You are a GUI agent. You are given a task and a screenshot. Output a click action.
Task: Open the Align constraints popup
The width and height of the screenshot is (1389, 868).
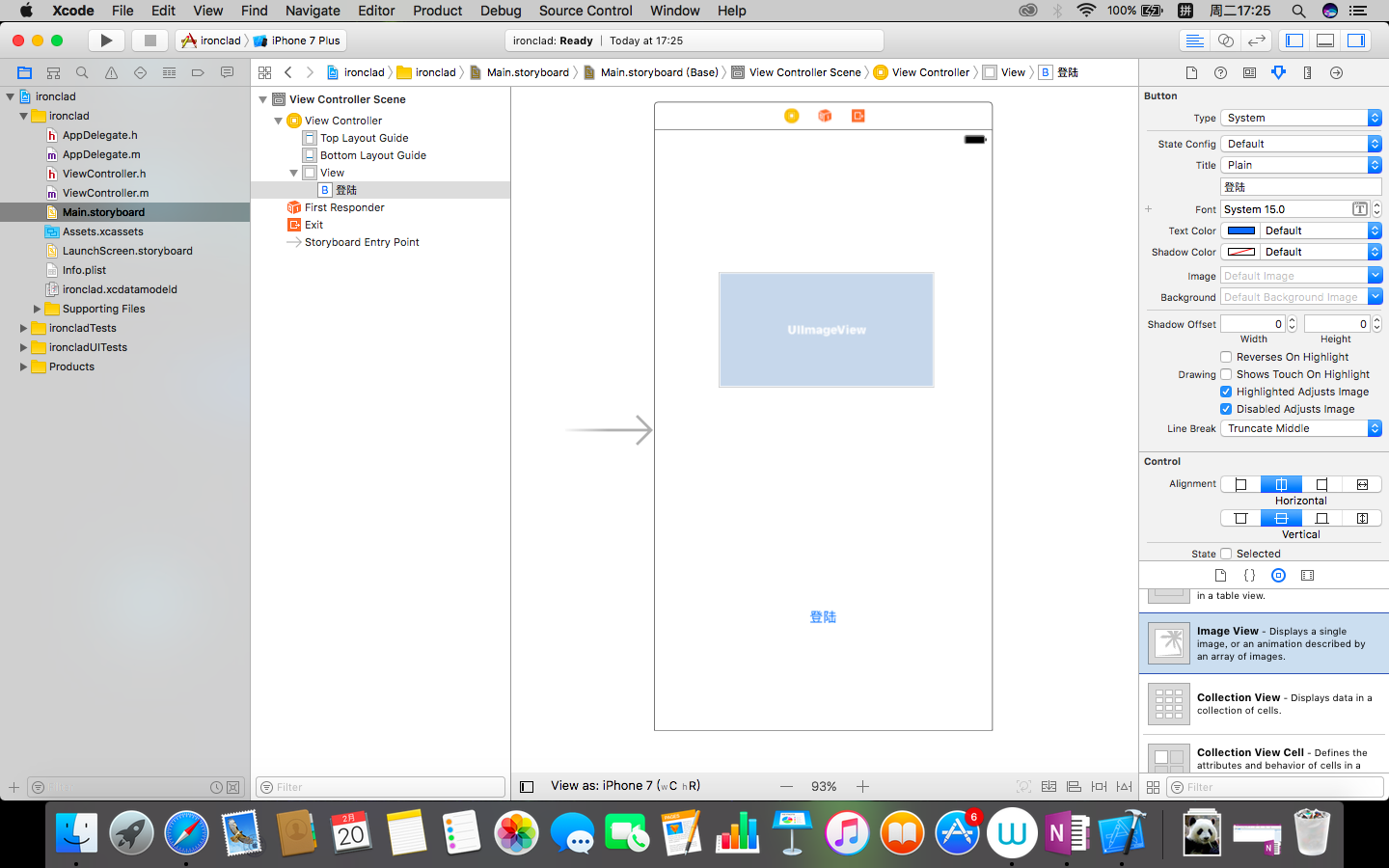click(1074, 786)
